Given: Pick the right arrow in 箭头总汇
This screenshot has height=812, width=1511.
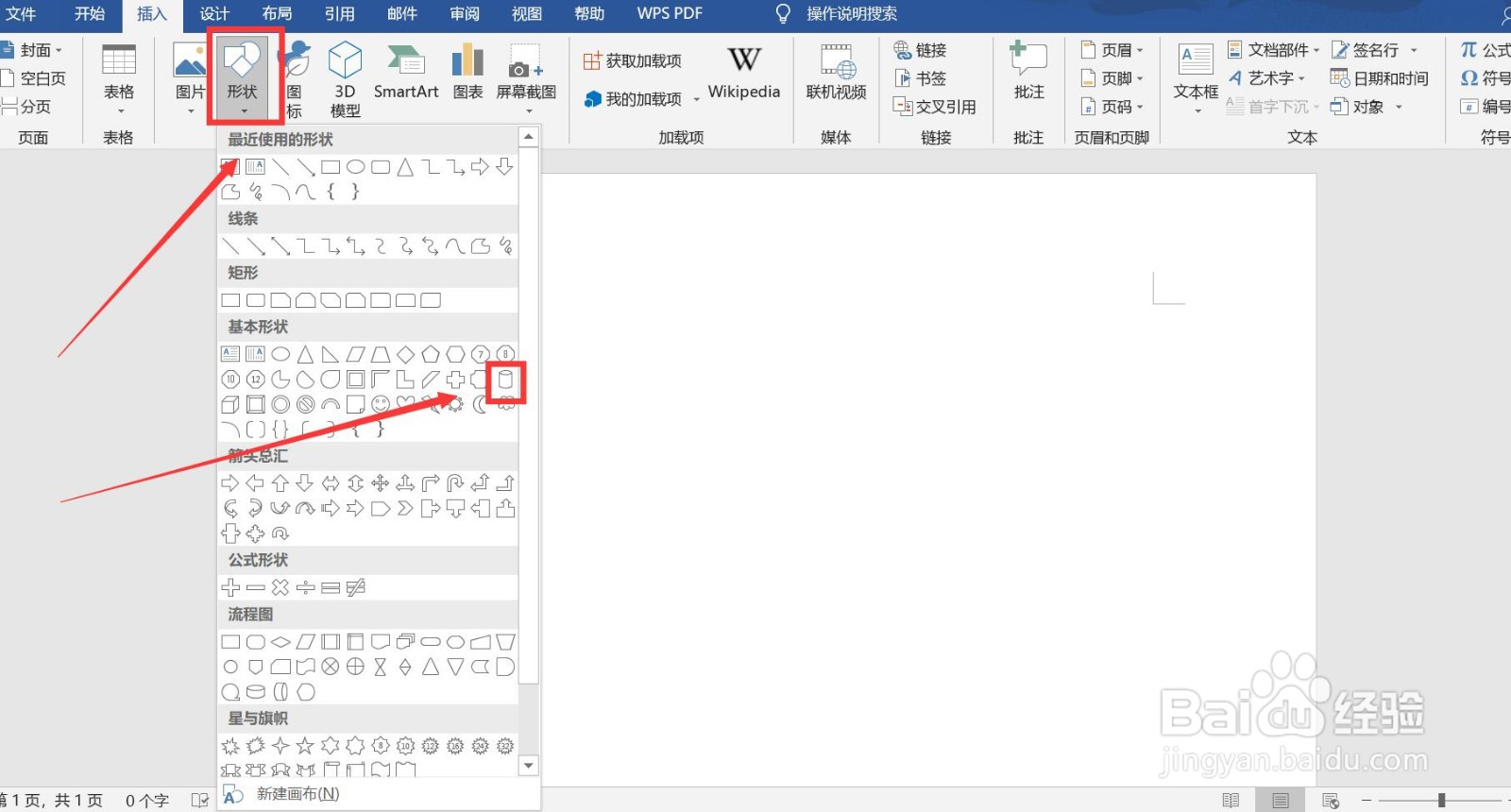Looking at the screenshot, I should click(229, 482).
